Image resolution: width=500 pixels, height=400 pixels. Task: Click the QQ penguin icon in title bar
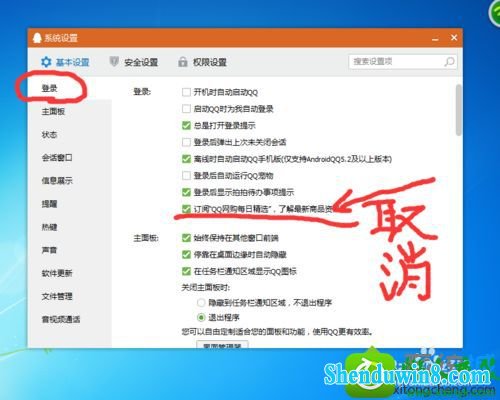[37, 38]
